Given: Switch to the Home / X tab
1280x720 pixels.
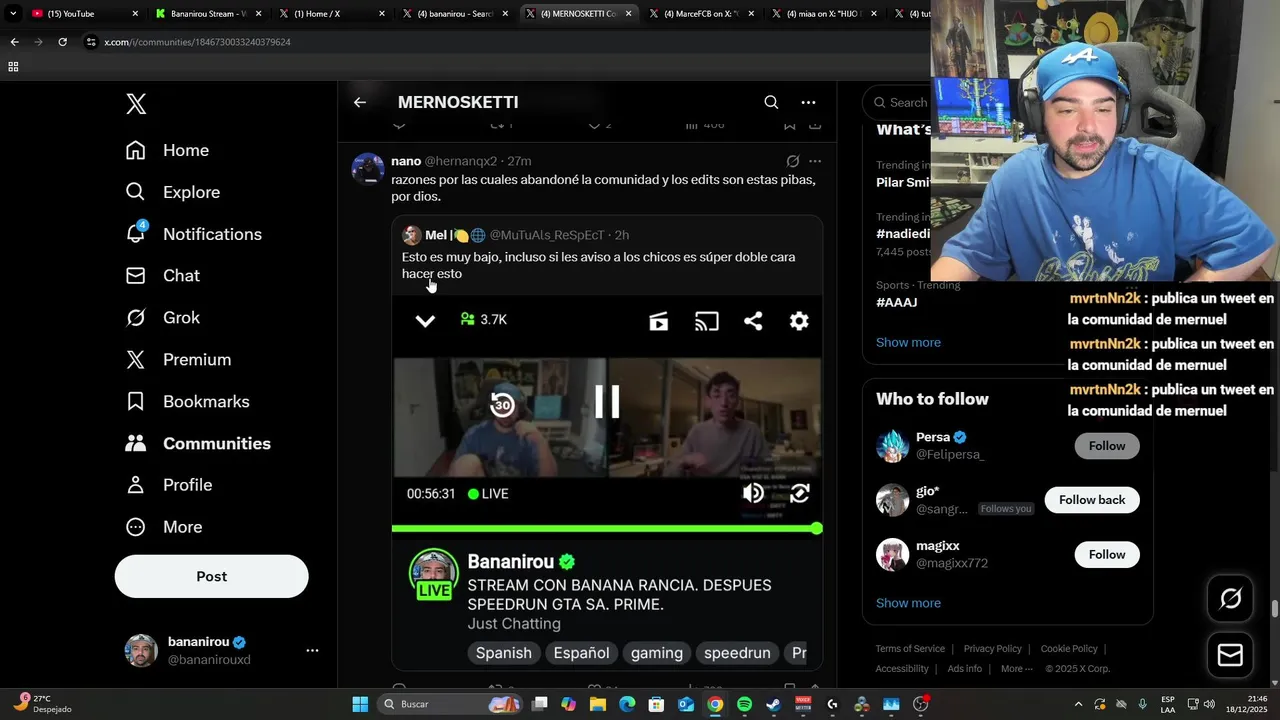Looking at the screenshot, I should (x=331, y=14).
